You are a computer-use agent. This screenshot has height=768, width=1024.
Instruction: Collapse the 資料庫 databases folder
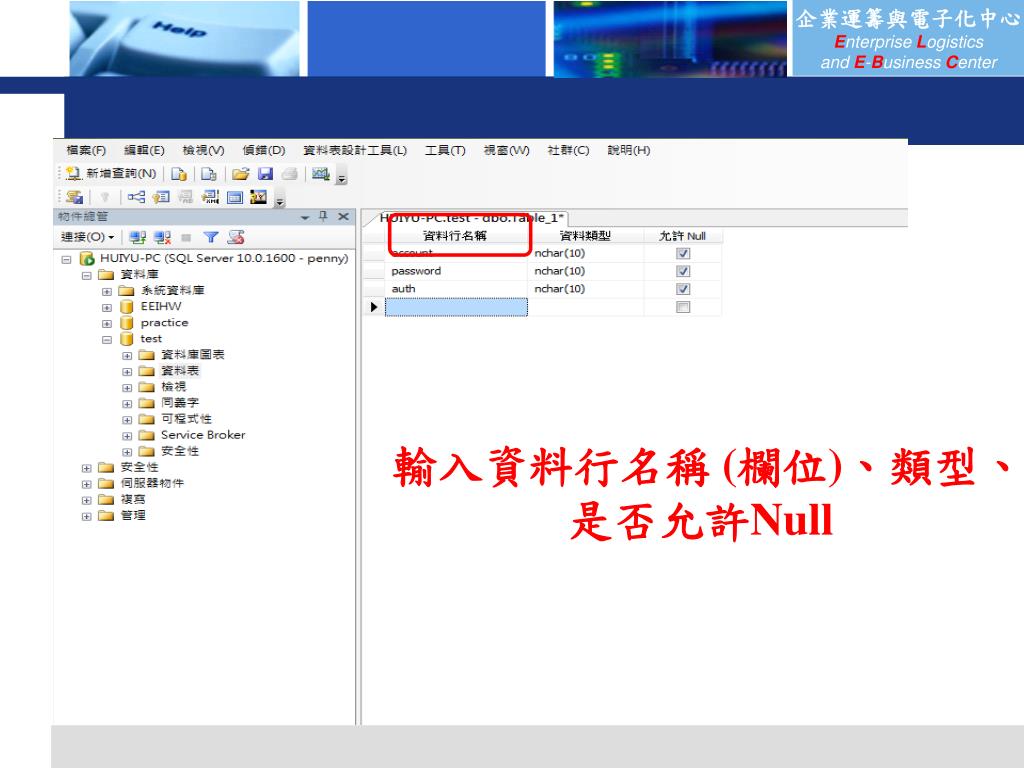[86, 276]
